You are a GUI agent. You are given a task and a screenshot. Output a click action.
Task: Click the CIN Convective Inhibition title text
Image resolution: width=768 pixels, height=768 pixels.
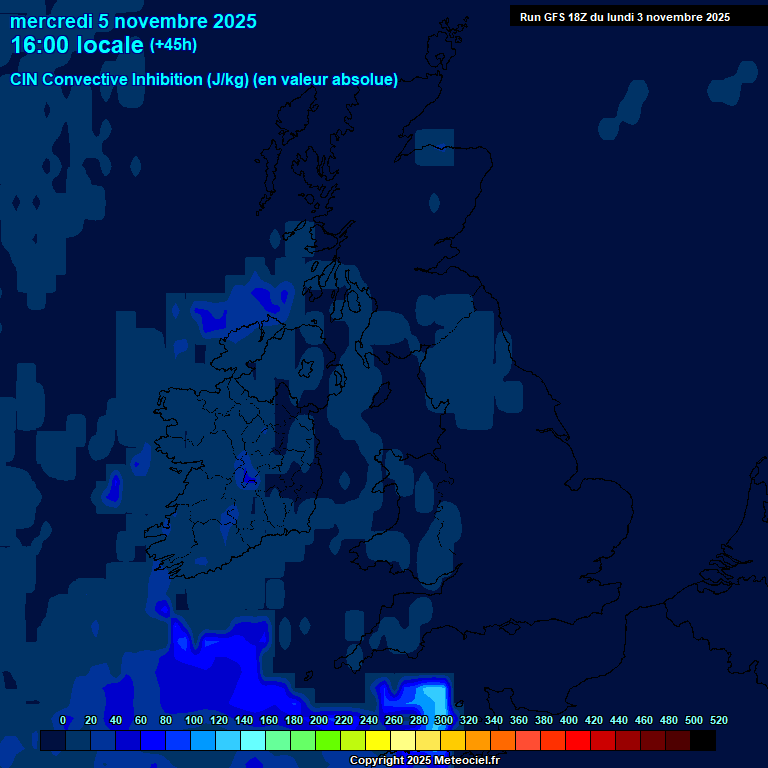[204, 80]
